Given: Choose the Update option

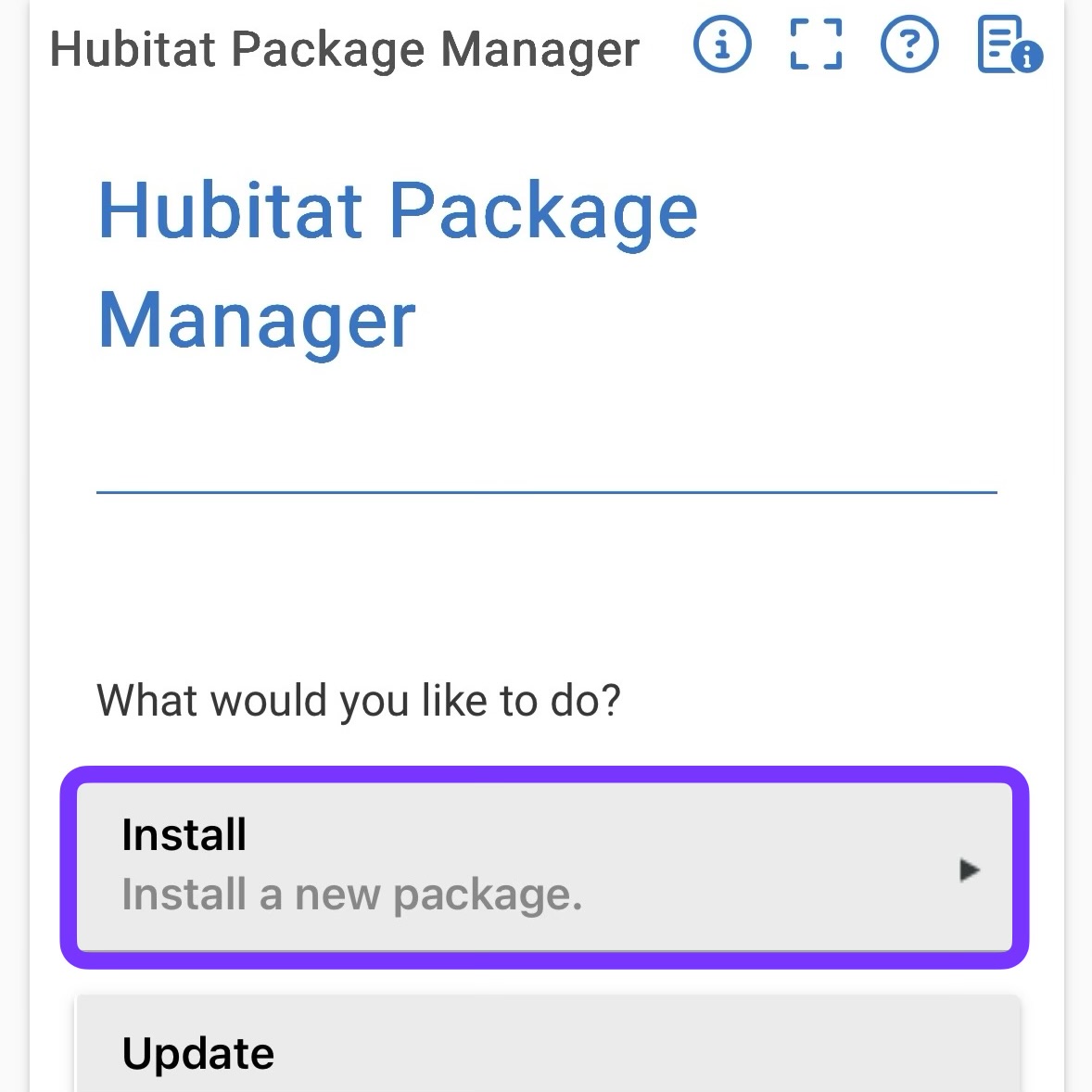Looking at the screenshot, I should pyautogui.click(x=548, y=1044).
